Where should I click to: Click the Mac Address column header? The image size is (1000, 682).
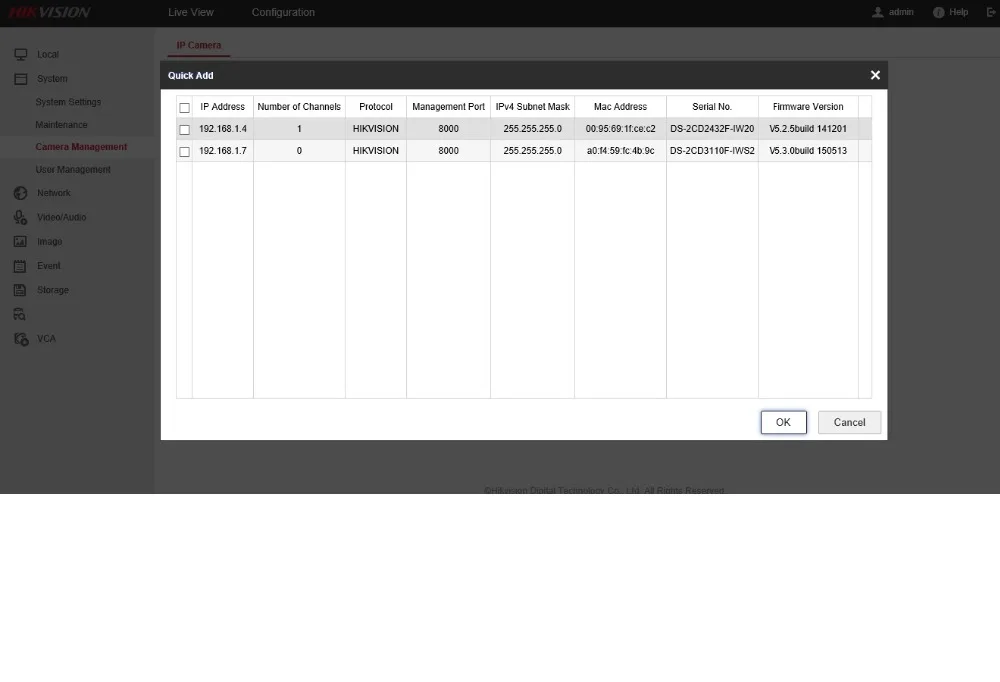[621, 107]
